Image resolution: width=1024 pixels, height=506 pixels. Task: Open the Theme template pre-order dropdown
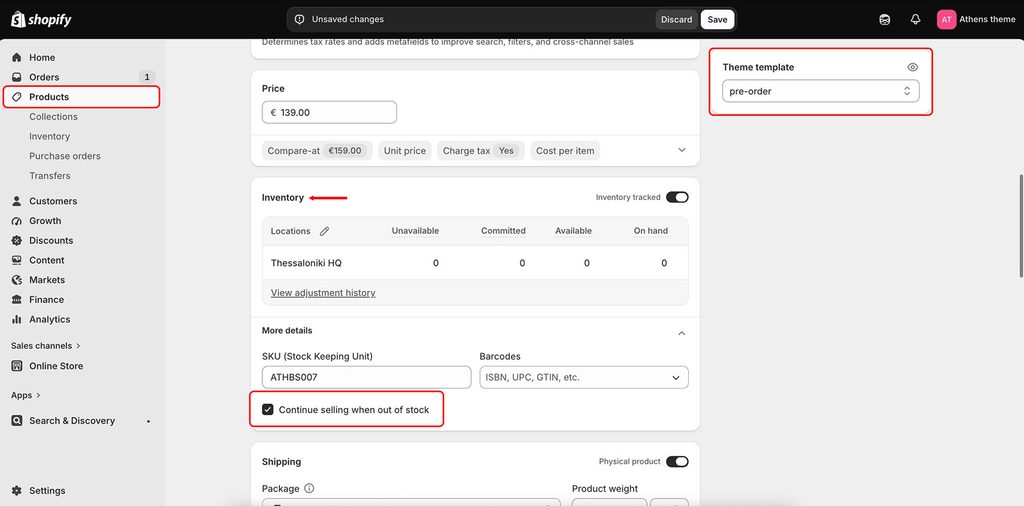click(820, 91)
